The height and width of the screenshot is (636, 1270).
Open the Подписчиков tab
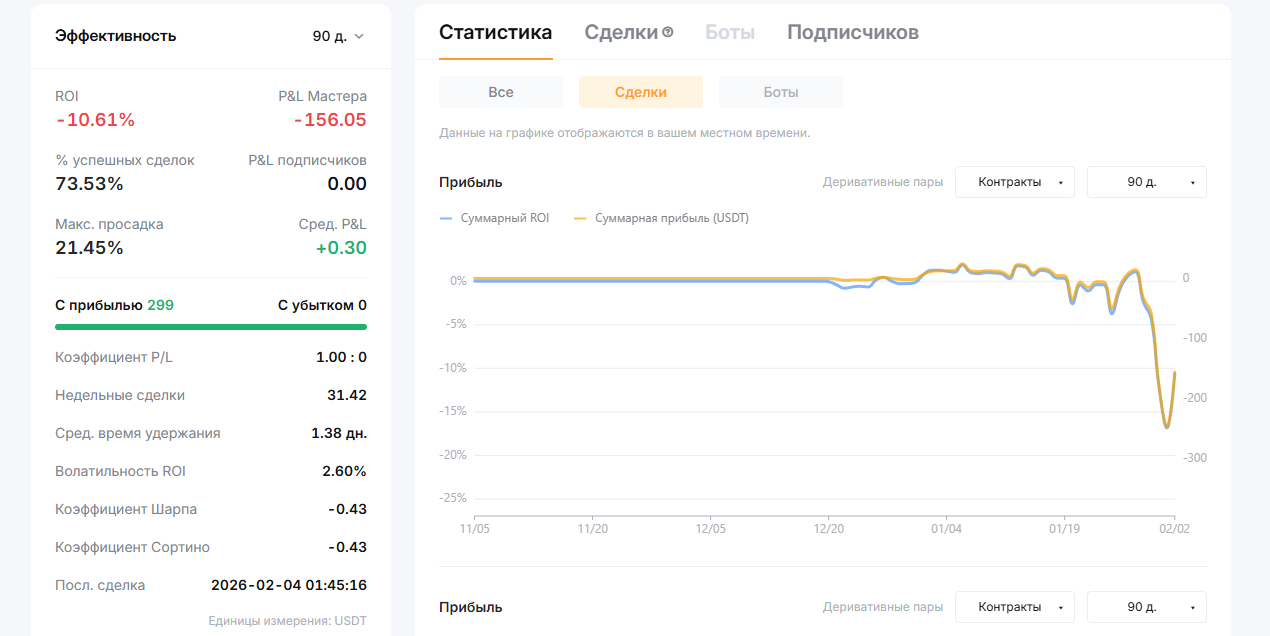point(852,32)
